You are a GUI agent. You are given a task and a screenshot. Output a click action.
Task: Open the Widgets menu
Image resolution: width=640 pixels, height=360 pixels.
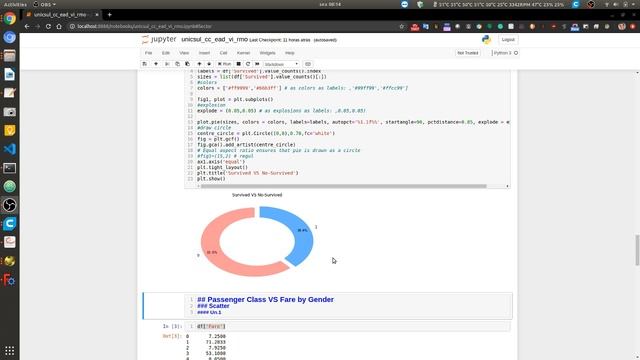pos(267,53)
